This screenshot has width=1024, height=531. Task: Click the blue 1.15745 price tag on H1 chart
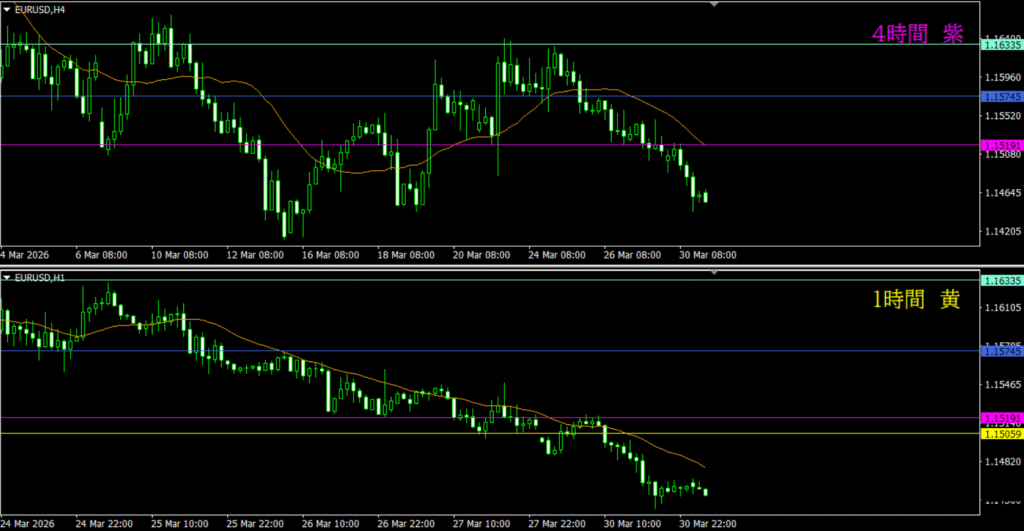pos(1001,351)
